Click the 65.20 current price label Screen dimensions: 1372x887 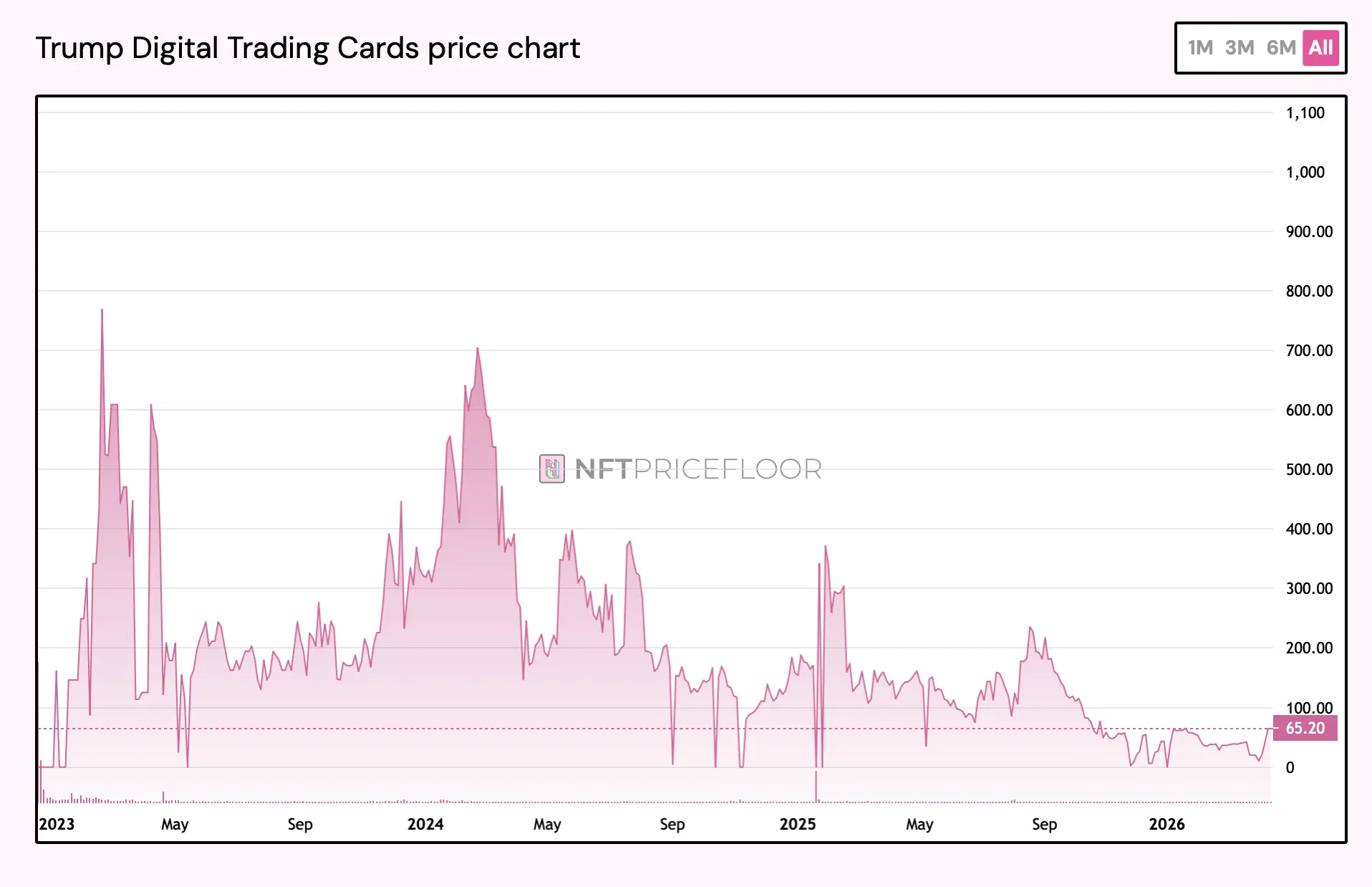point(1305,728)
